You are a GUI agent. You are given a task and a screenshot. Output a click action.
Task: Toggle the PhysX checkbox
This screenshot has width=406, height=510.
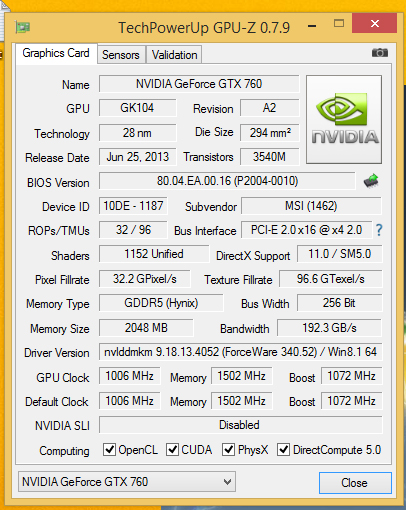point(228,449)
